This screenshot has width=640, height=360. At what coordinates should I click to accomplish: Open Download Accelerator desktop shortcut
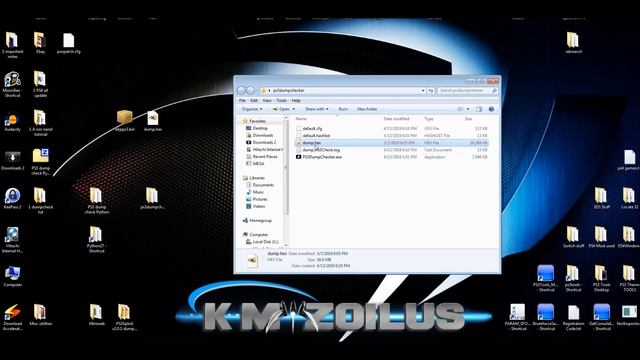12,317
